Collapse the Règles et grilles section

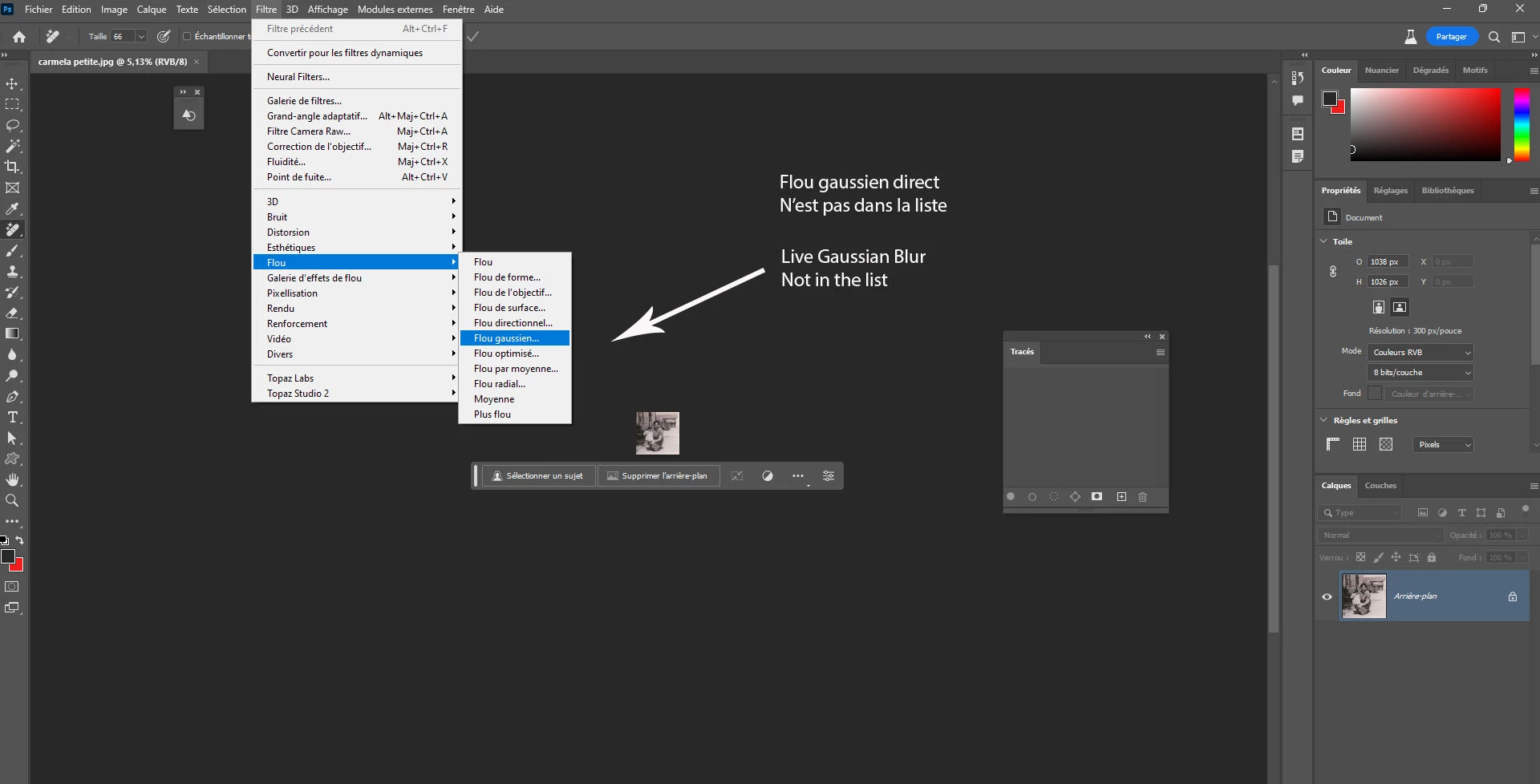tap(1323, 420)
